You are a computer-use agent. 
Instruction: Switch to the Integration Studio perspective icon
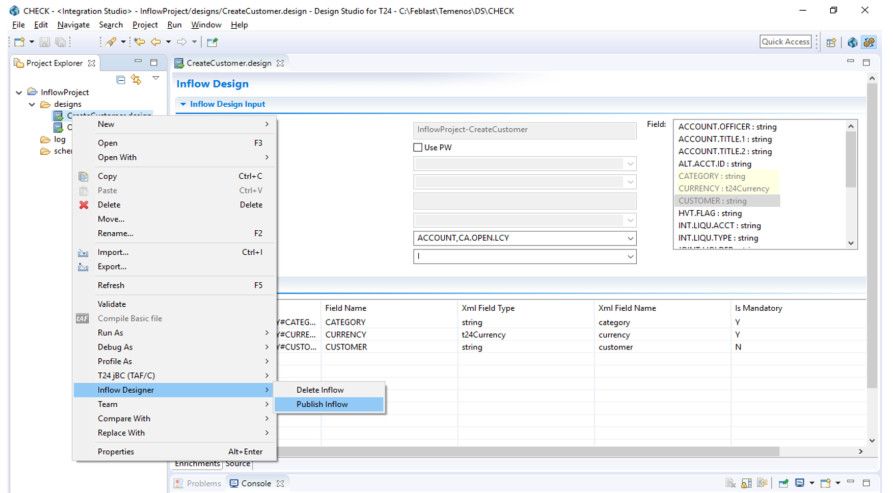coord(869,42)
